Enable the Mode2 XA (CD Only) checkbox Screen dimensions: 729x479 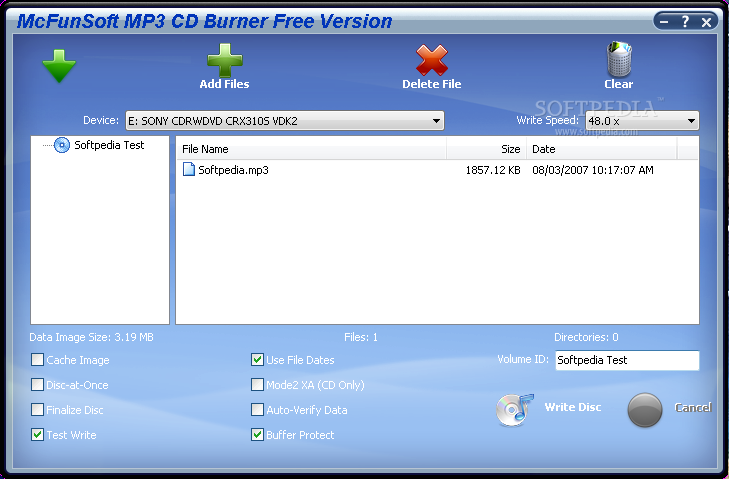point(257,385)
